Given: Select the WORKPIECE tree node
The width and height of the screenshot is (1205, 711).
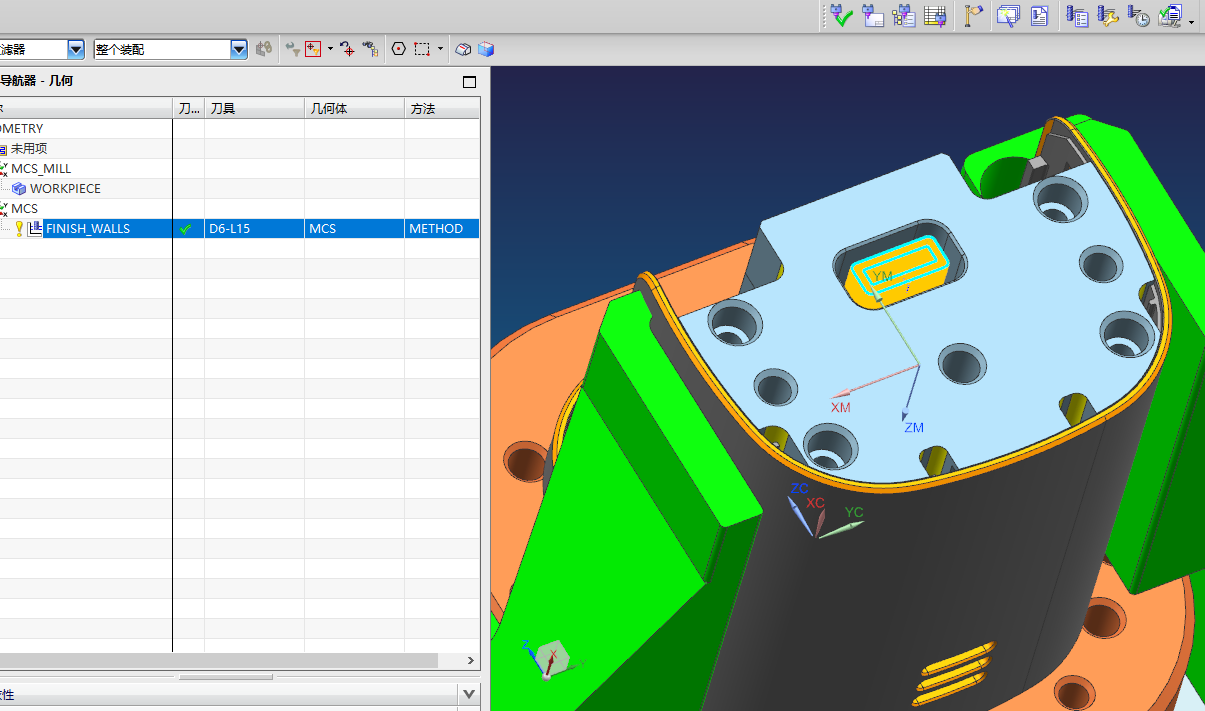Looking at the screenshot, I should [65, 188].
